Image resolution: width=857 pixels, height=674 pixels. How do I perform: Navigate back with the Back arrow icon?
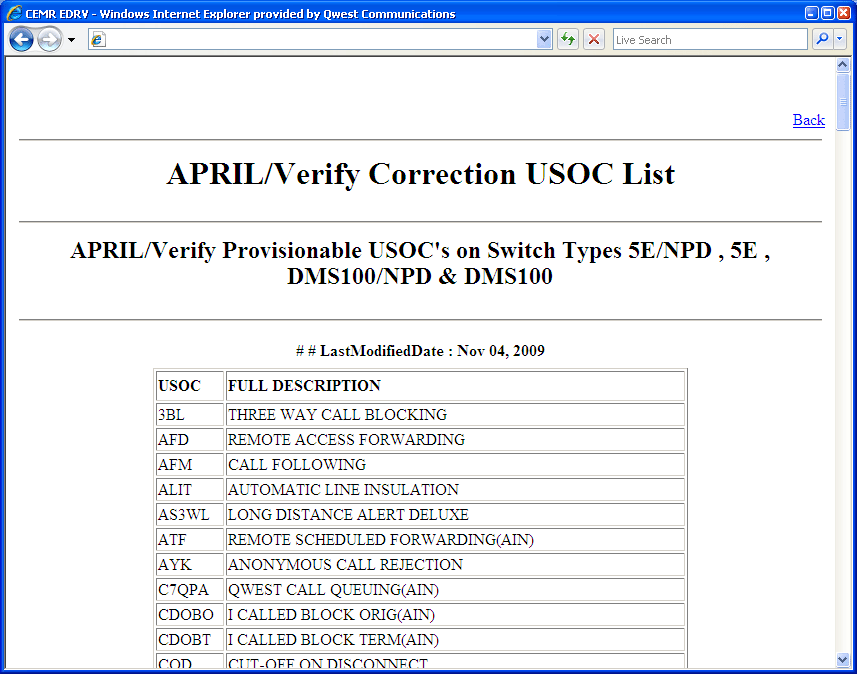coord(20,39)
